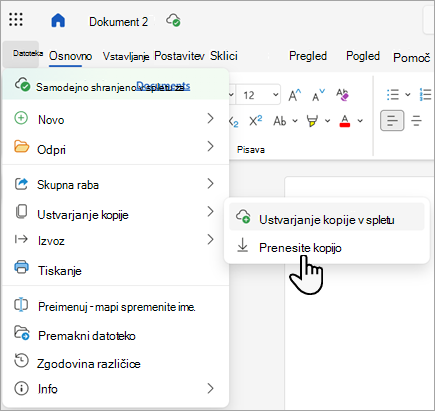
Task: Open the Skupna raba menu item
Action: [115, 184]
